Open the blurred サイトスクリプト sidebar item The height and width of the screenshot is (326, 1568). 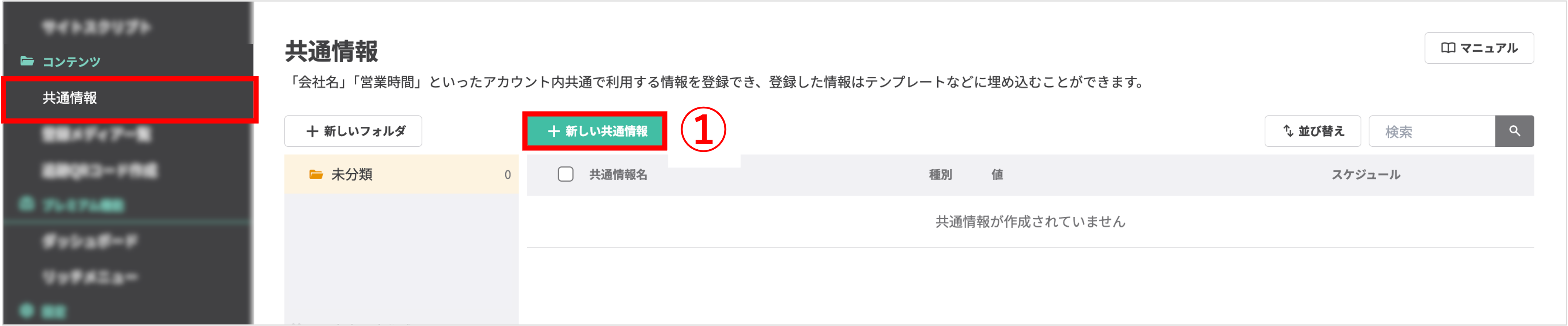(96, 27)
